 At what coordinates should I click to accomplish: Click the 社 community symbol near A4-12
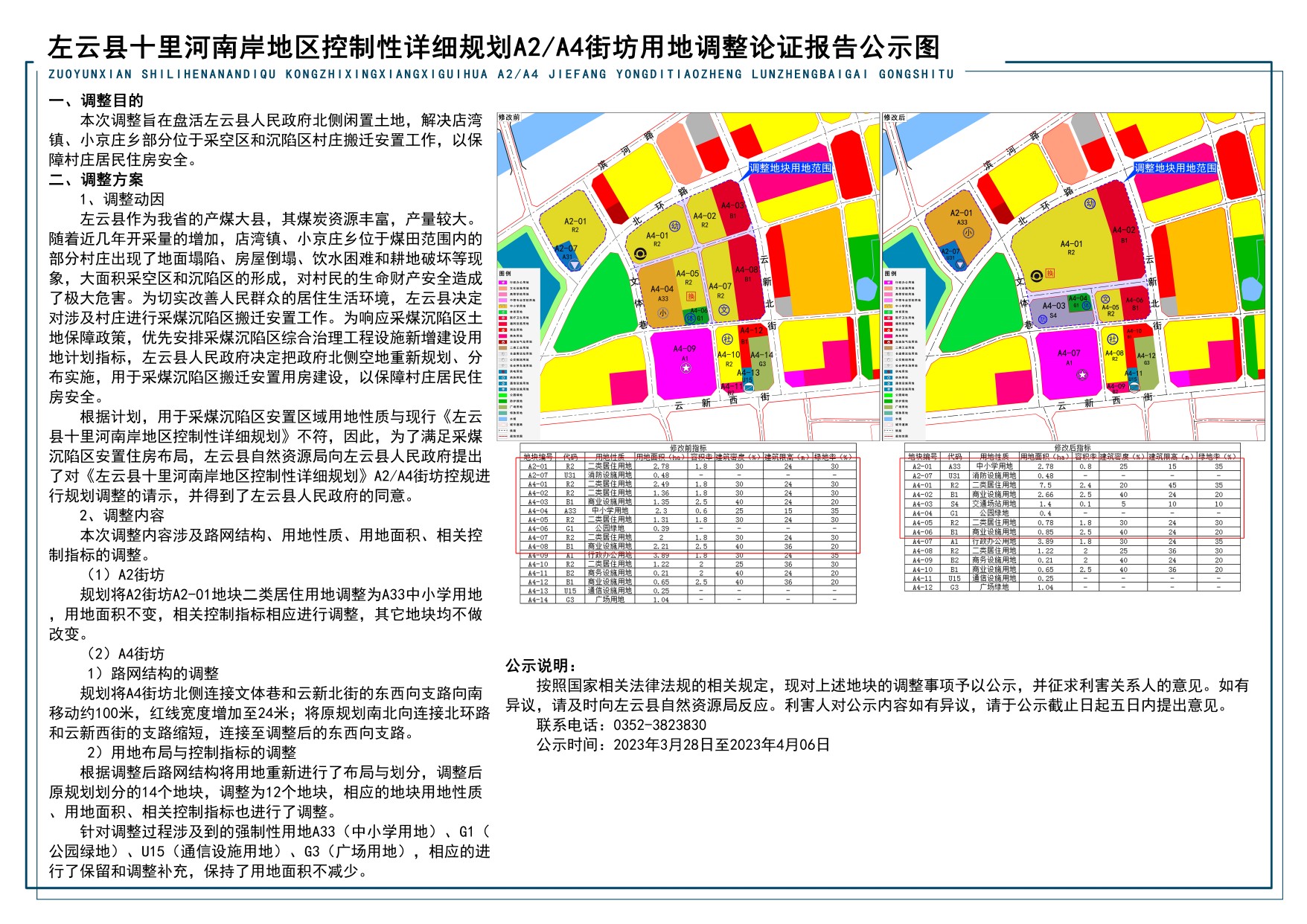pos(728,339)
